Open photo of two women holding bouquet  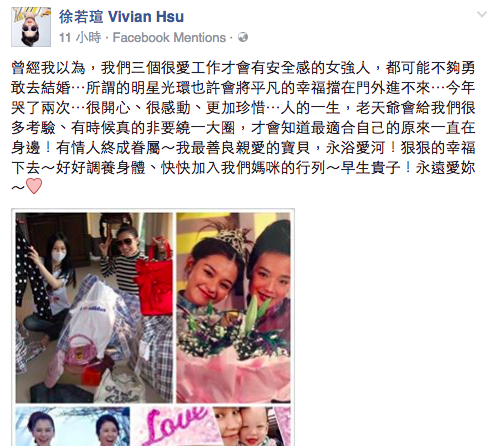233,308
